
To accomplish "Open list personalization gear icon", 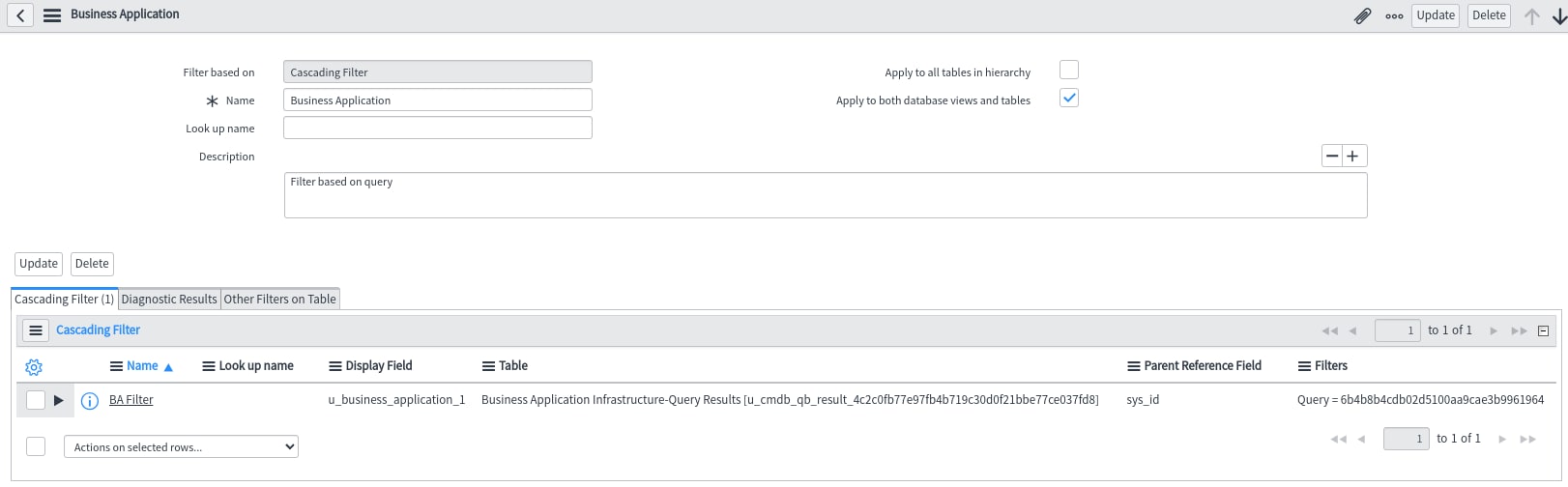I will click(x=34, y=367).
